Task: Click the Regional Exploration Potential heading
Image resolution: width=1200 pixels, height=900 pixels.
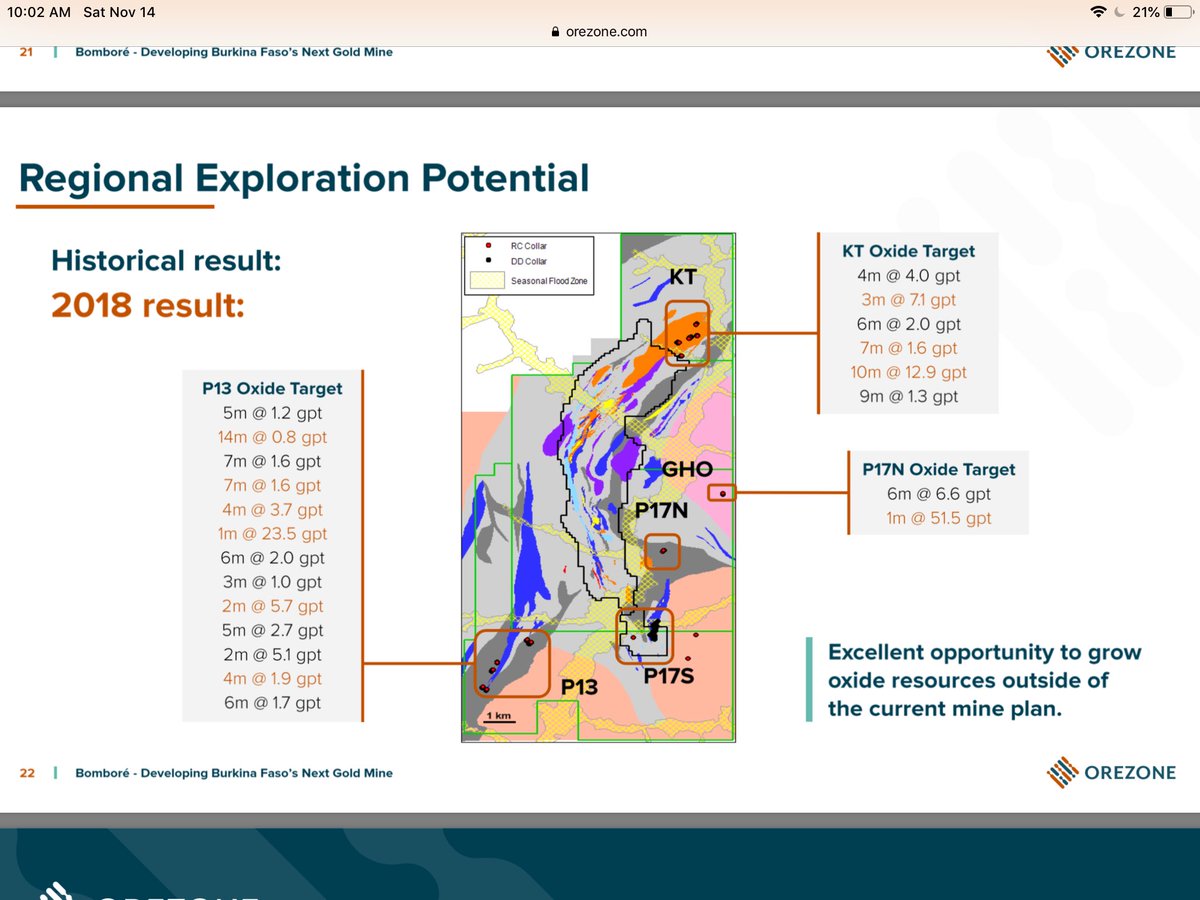Action: tap(305, 178)
